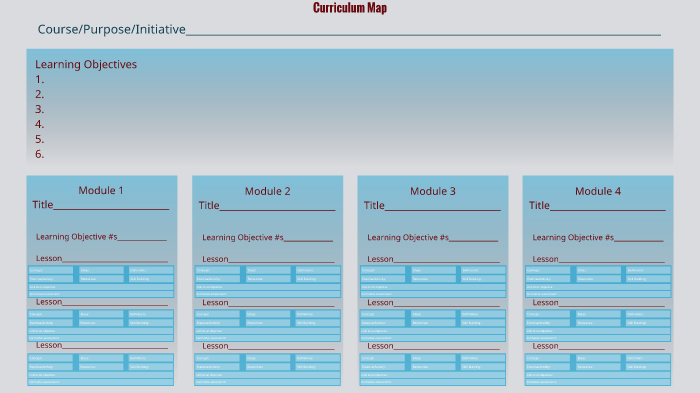
Task: Click the third Lesson line in Module 3
Action: (433, 346)
